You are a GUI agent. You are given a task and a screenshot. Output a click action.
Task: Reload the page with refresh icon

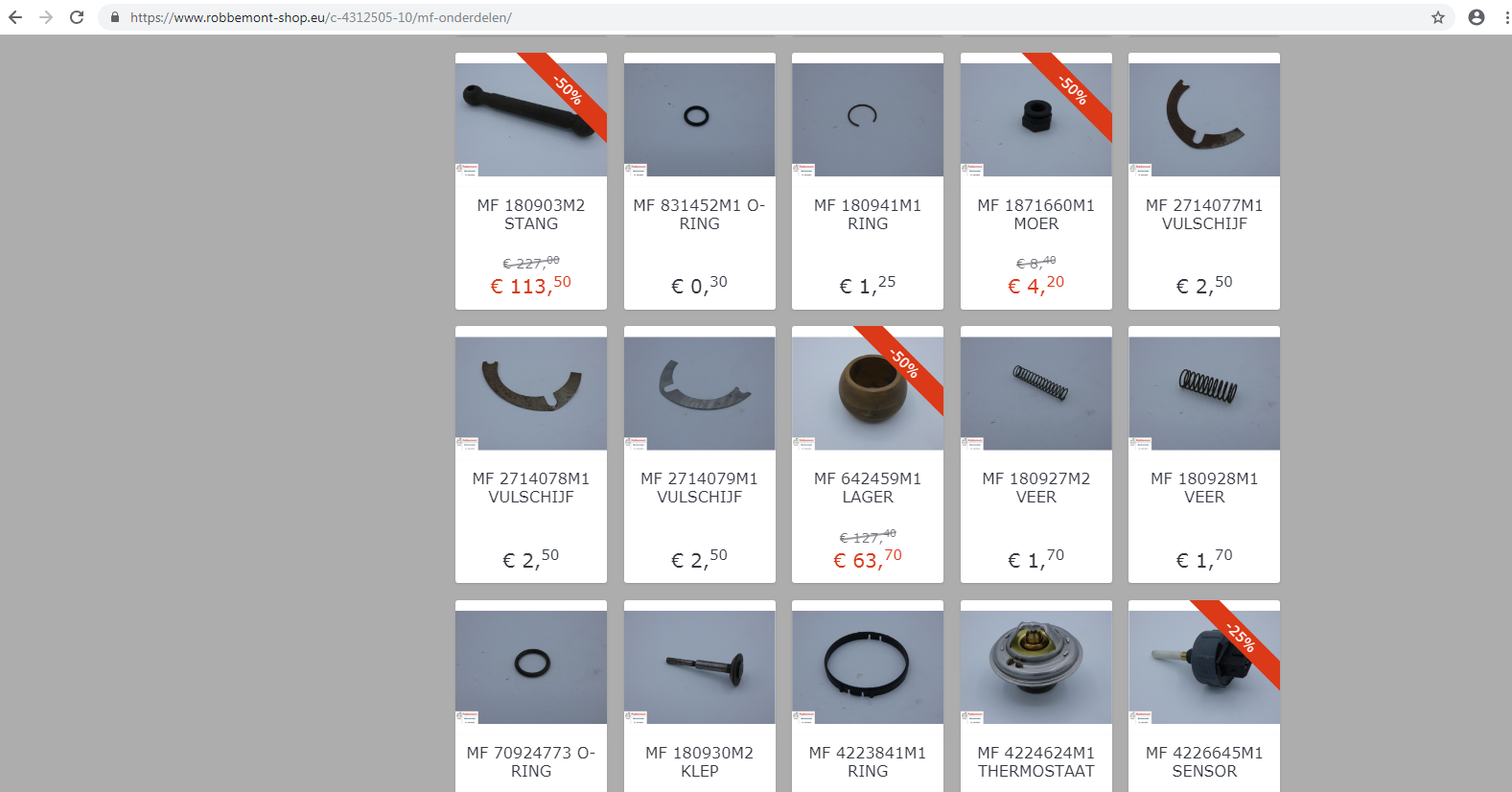click(x=77, y=17)
